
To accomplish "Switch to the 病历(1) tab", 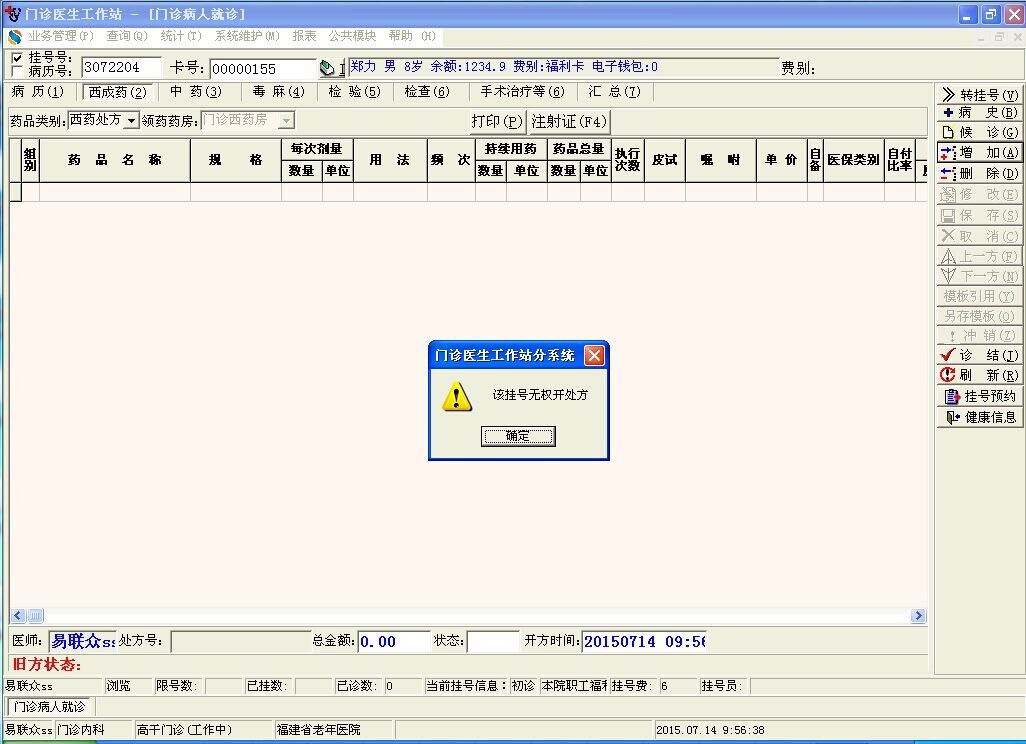I will point(38,92).
